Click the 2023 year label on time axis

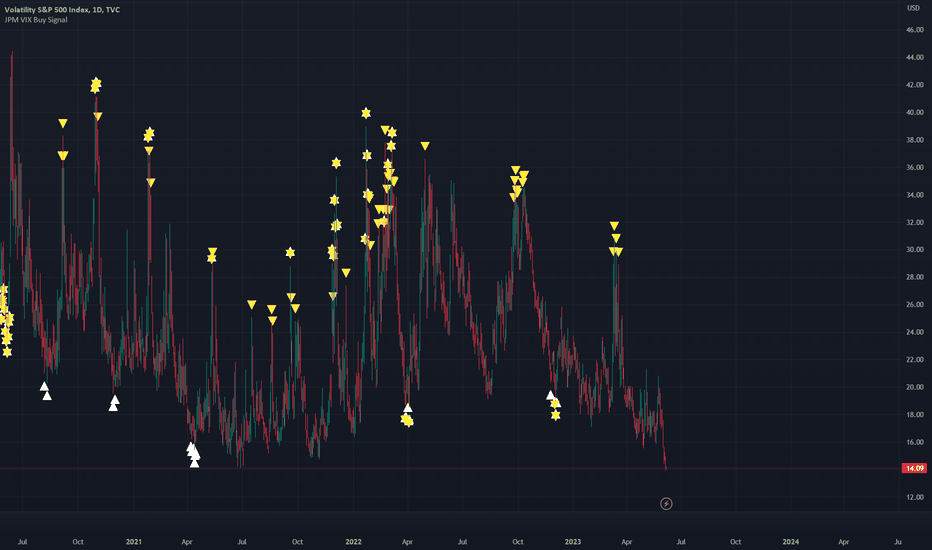coord(572,542)
